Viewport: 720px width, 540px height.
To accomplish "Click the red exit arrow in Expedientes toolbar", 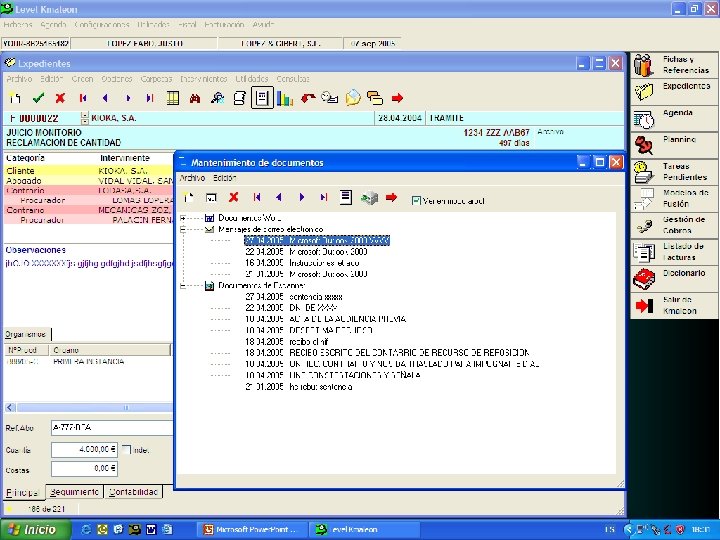I will click(x=397, y=98).
